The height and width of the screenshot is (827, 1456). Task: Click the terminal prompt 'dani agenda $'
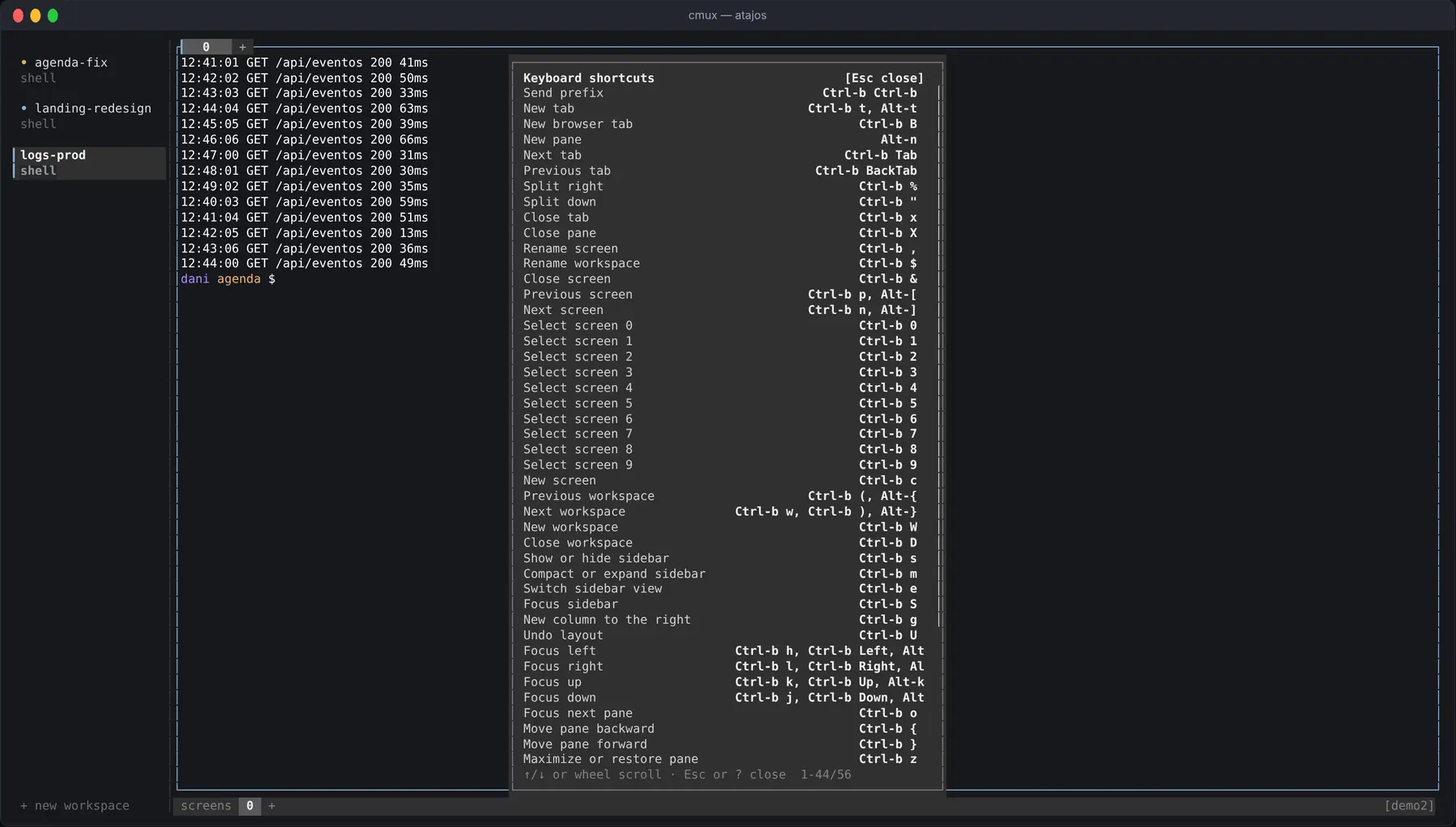[x=228, y=279]
